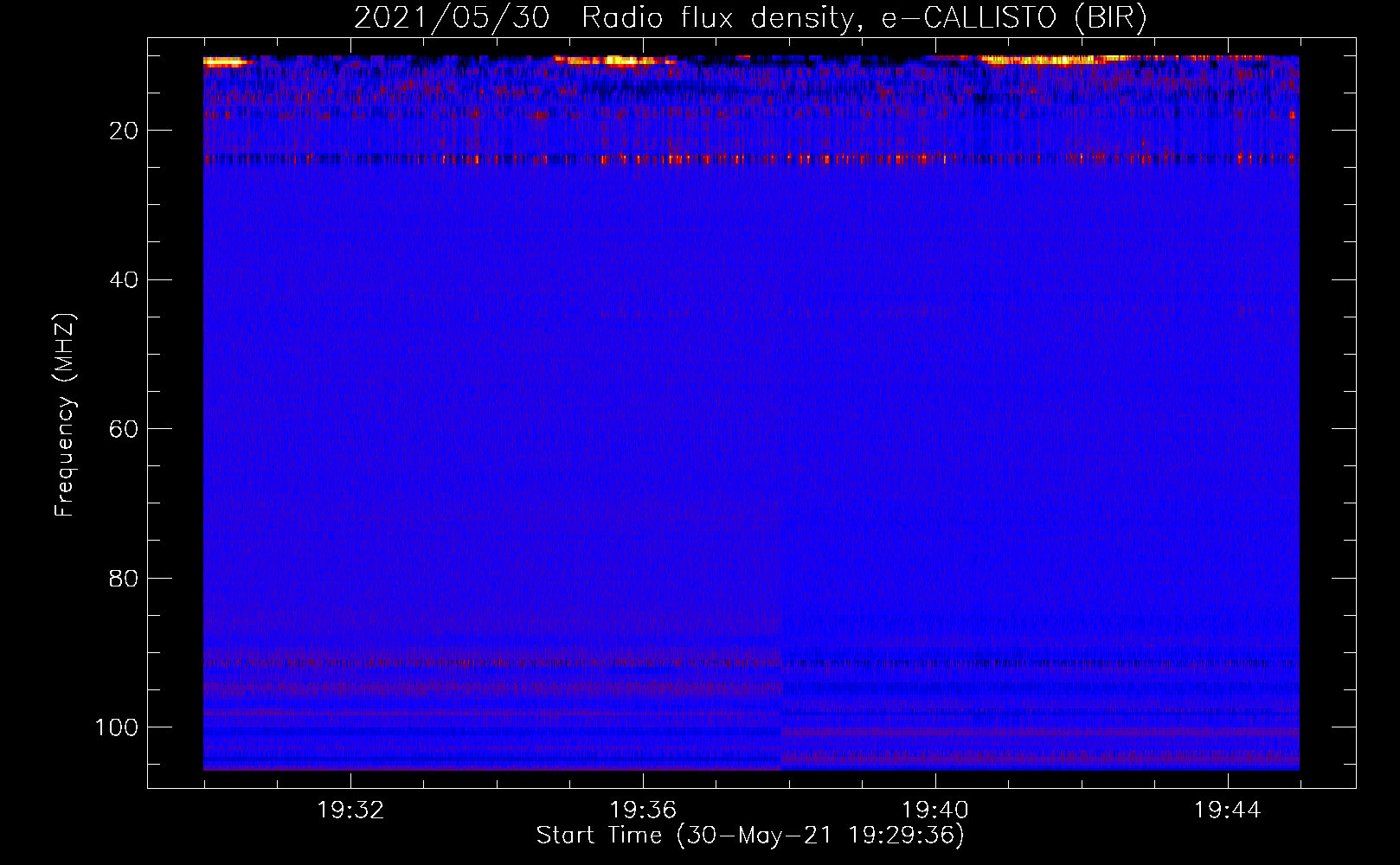The width and height of the screenshot is (1400, 865).
Task: Click the y-axis tick label '20'
Action: click(124, 131)
